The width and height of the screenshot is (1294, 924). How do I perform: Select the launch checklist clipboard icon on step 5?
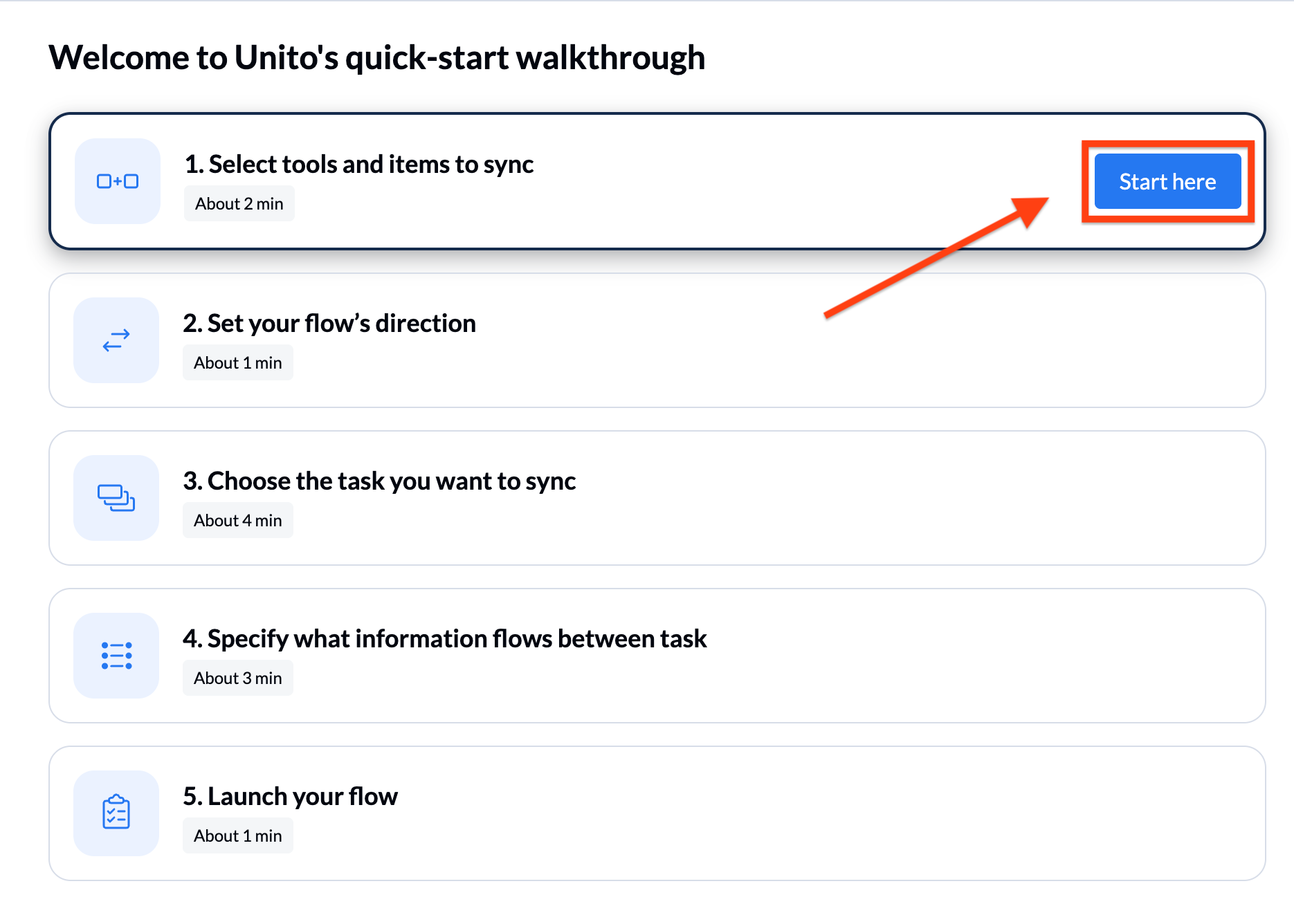(116, 813)
